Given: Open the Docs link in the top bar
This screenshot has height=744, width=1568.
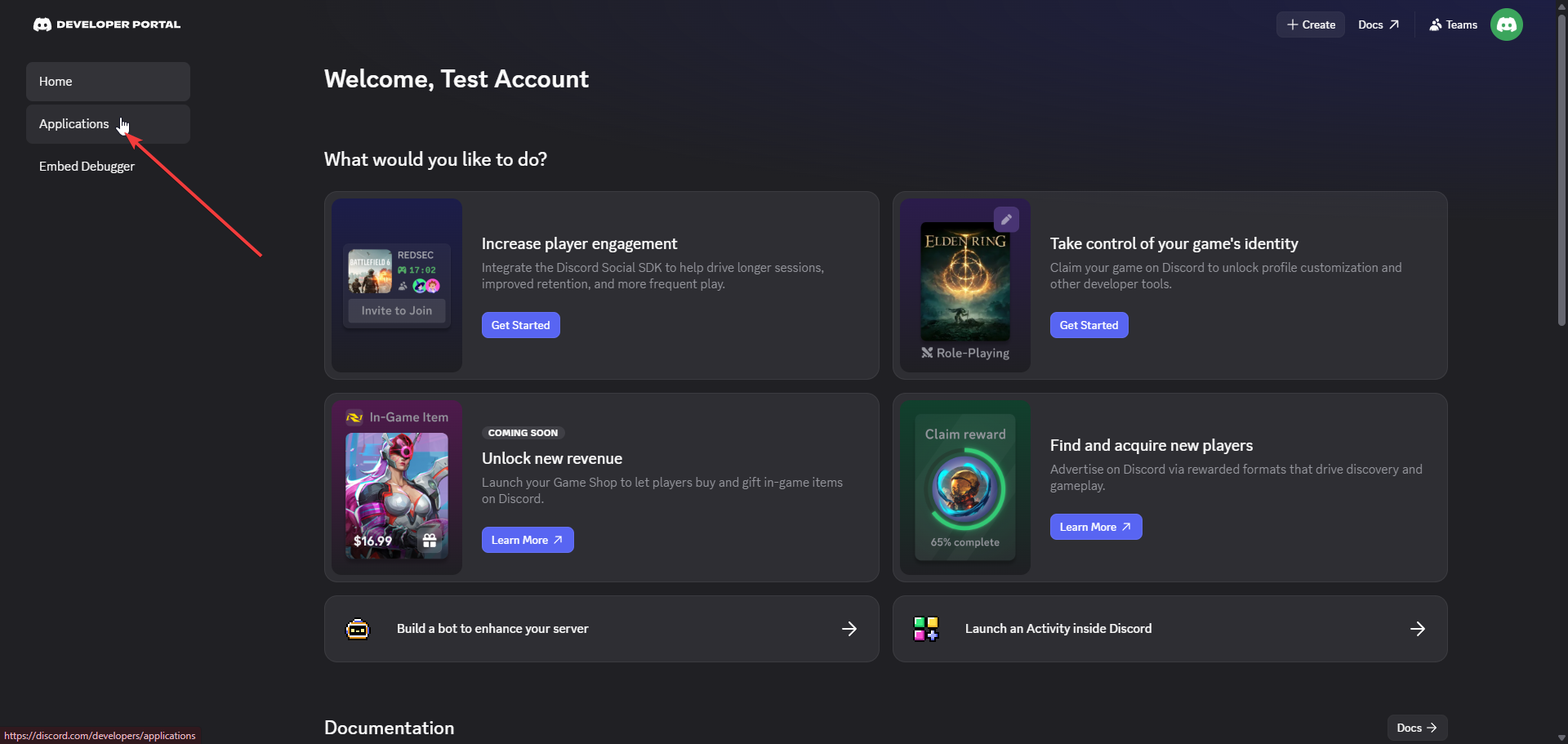Looking at the screenshot, I should [x=1379, y=25].
